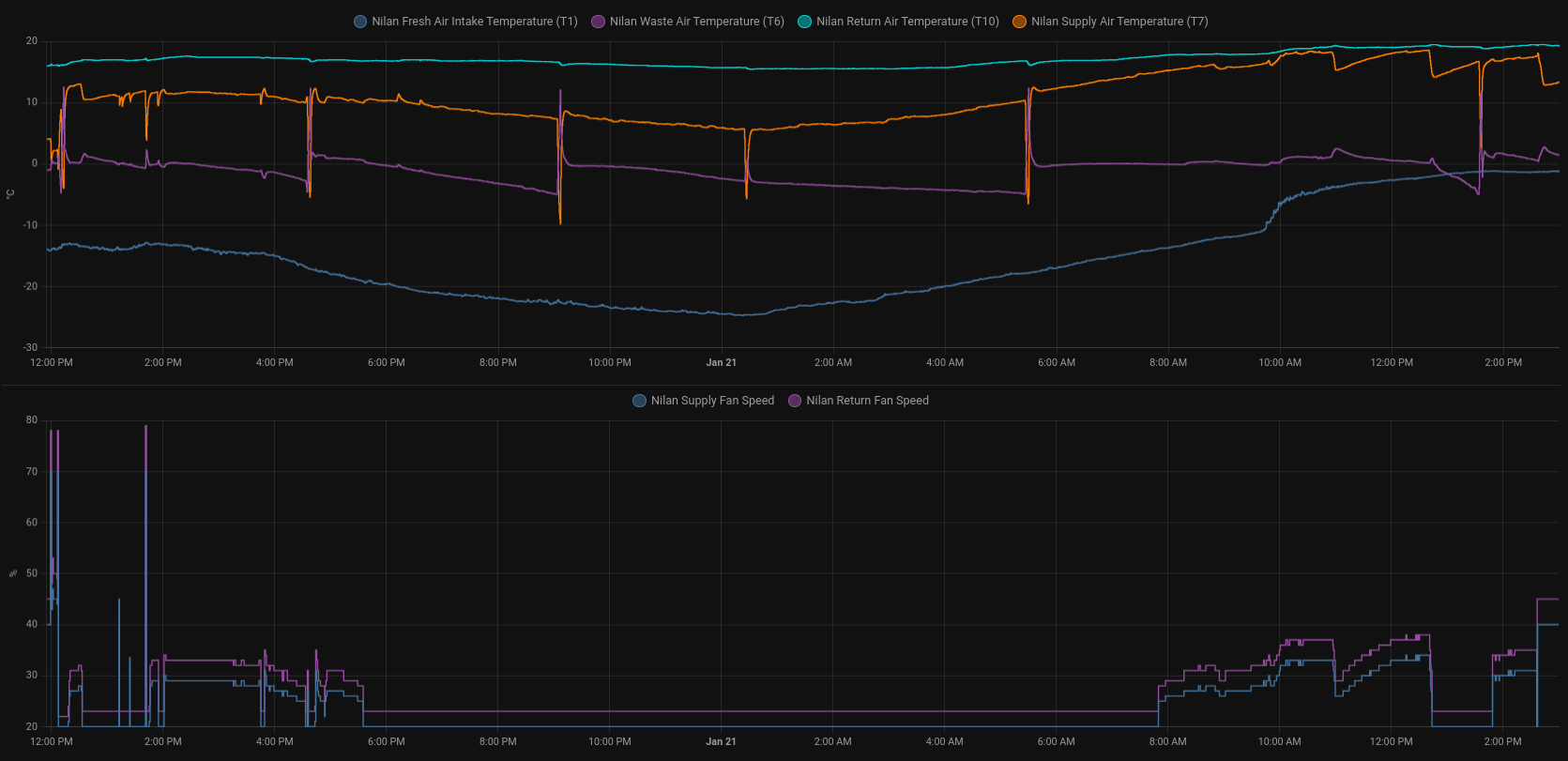Screen dimensions: 1568x761
Task: Click the teal circle for Return Air Temperature (T10)
Action: [804, 22]
